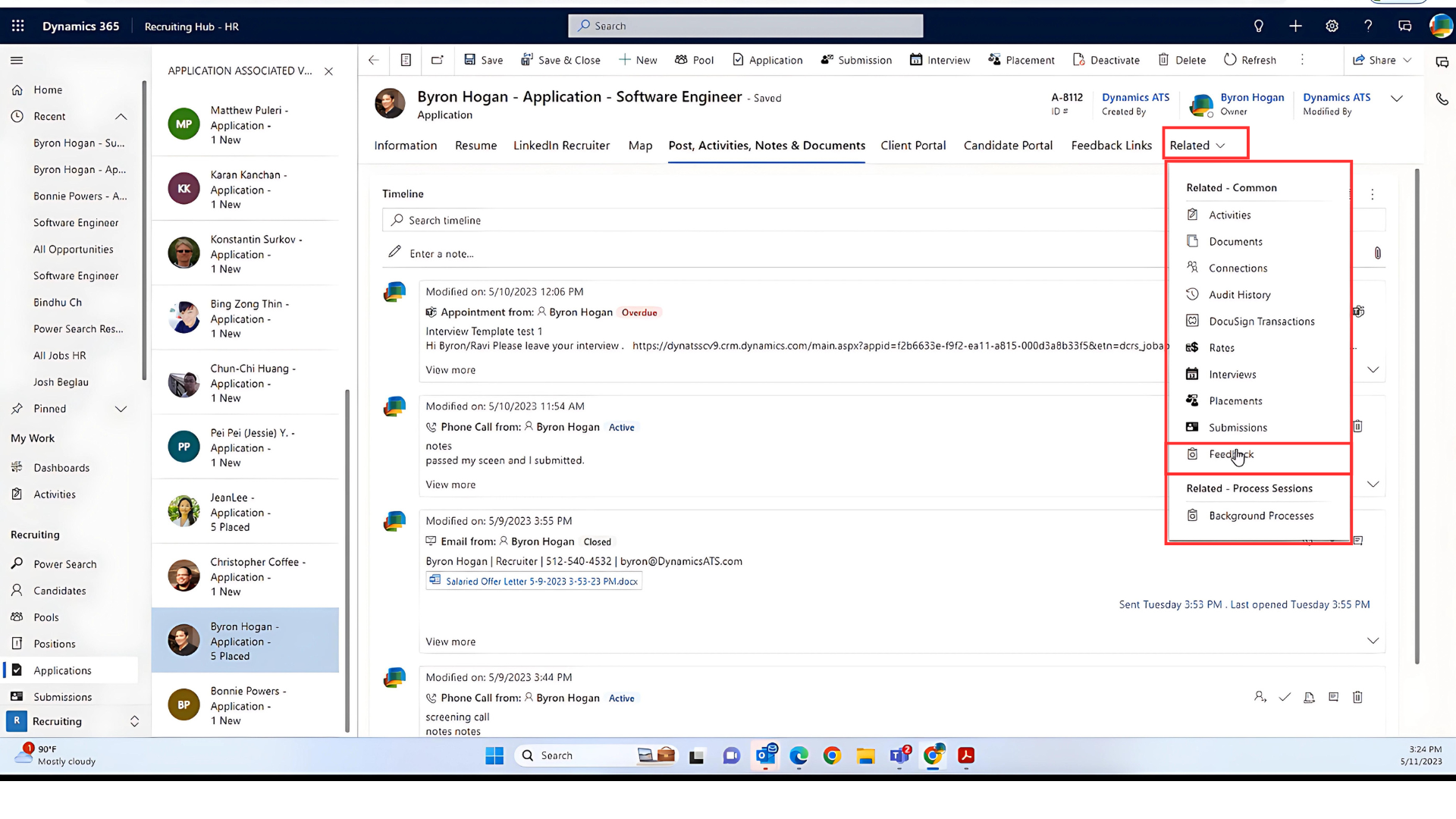Assign the screening call activity person icon
This screenshot has height=819, width=1456.
(x=1260, y=697)
